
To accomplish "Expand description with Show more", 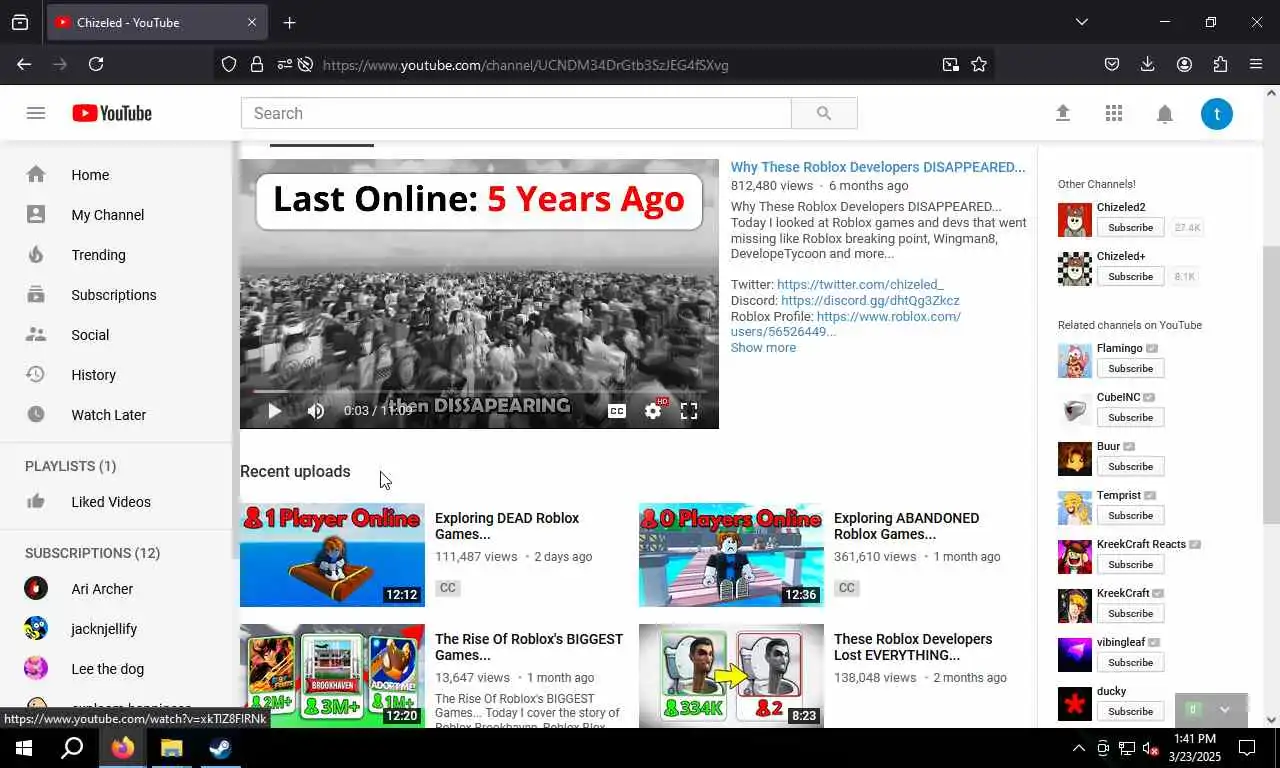I will 763,348.
